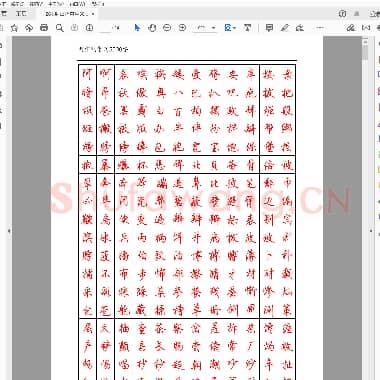The image size is (380, 380).
Task: Click the character 兵 in the table
Action: click(123, 238)
